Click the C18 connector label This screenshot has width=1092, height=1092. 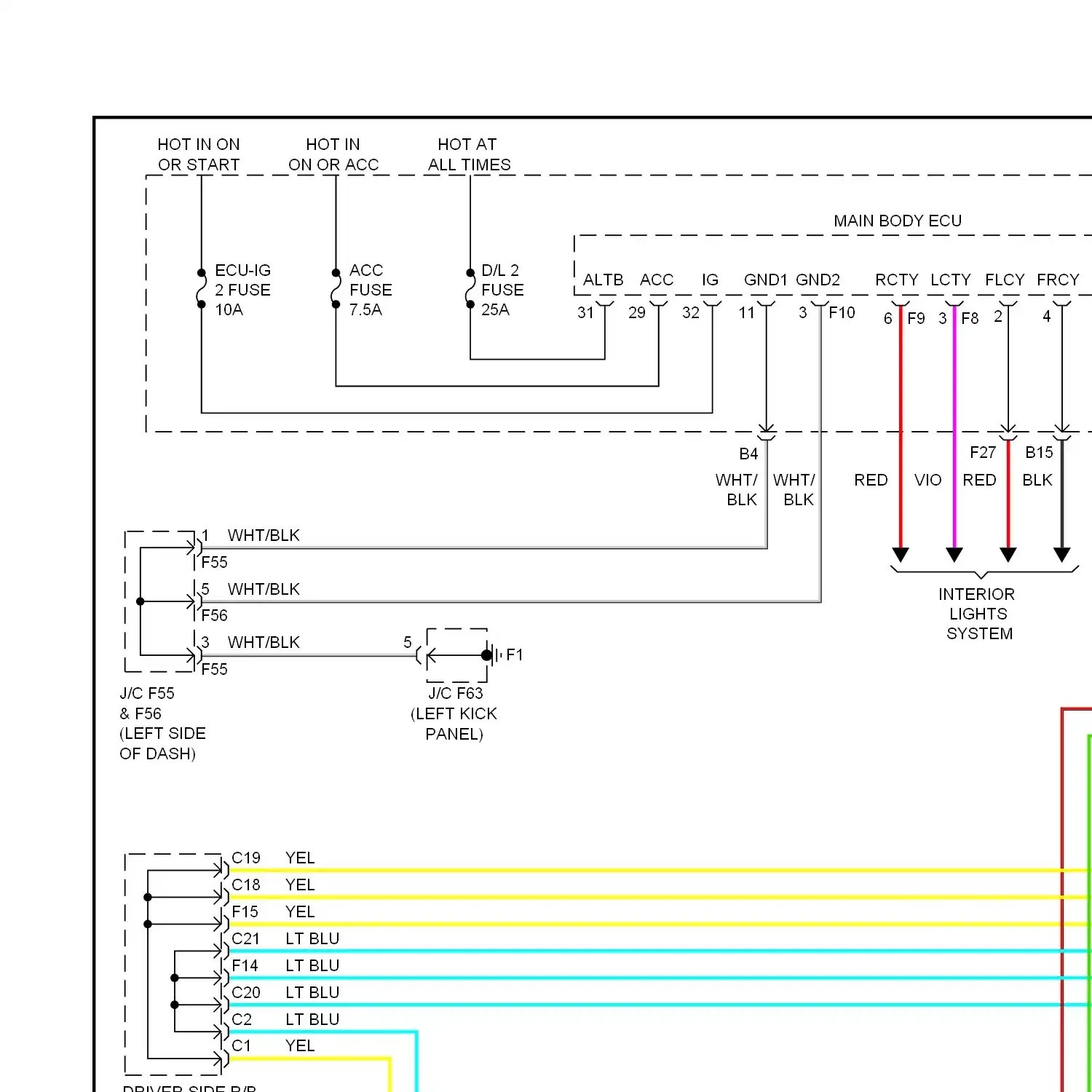click(x=245, y=885)
